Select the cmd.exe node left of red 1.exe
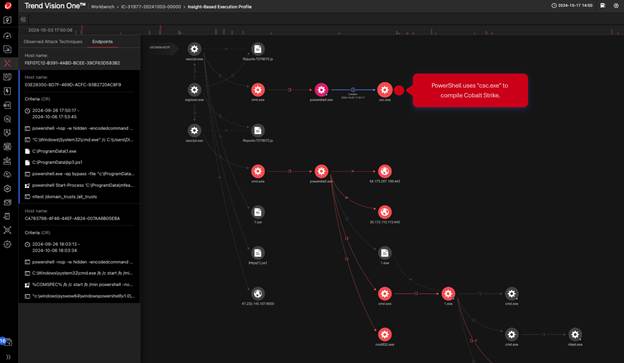 (385, 294)
